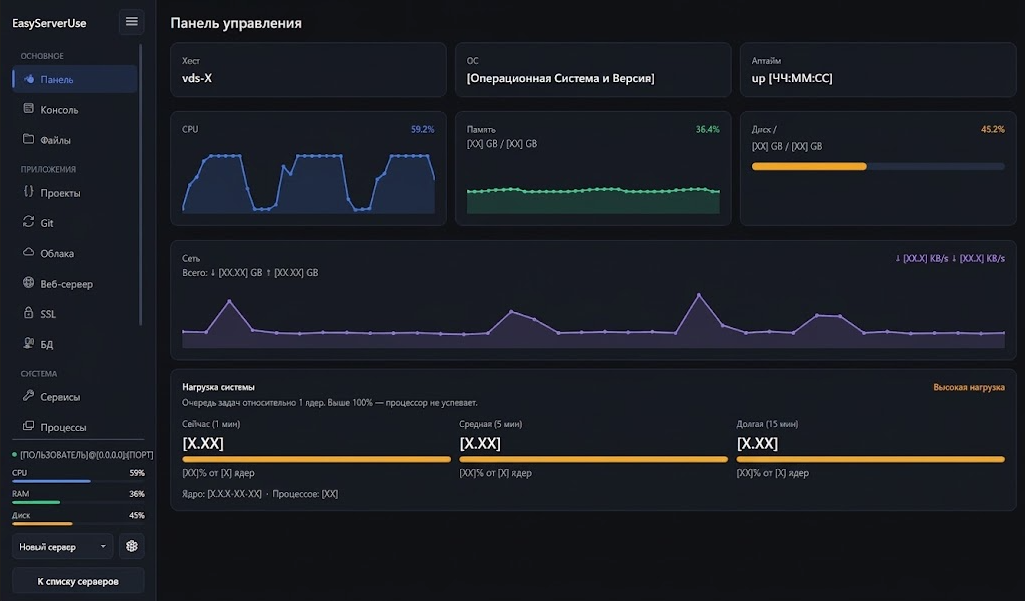Open the Консоль menu item

tap(75, 109)
